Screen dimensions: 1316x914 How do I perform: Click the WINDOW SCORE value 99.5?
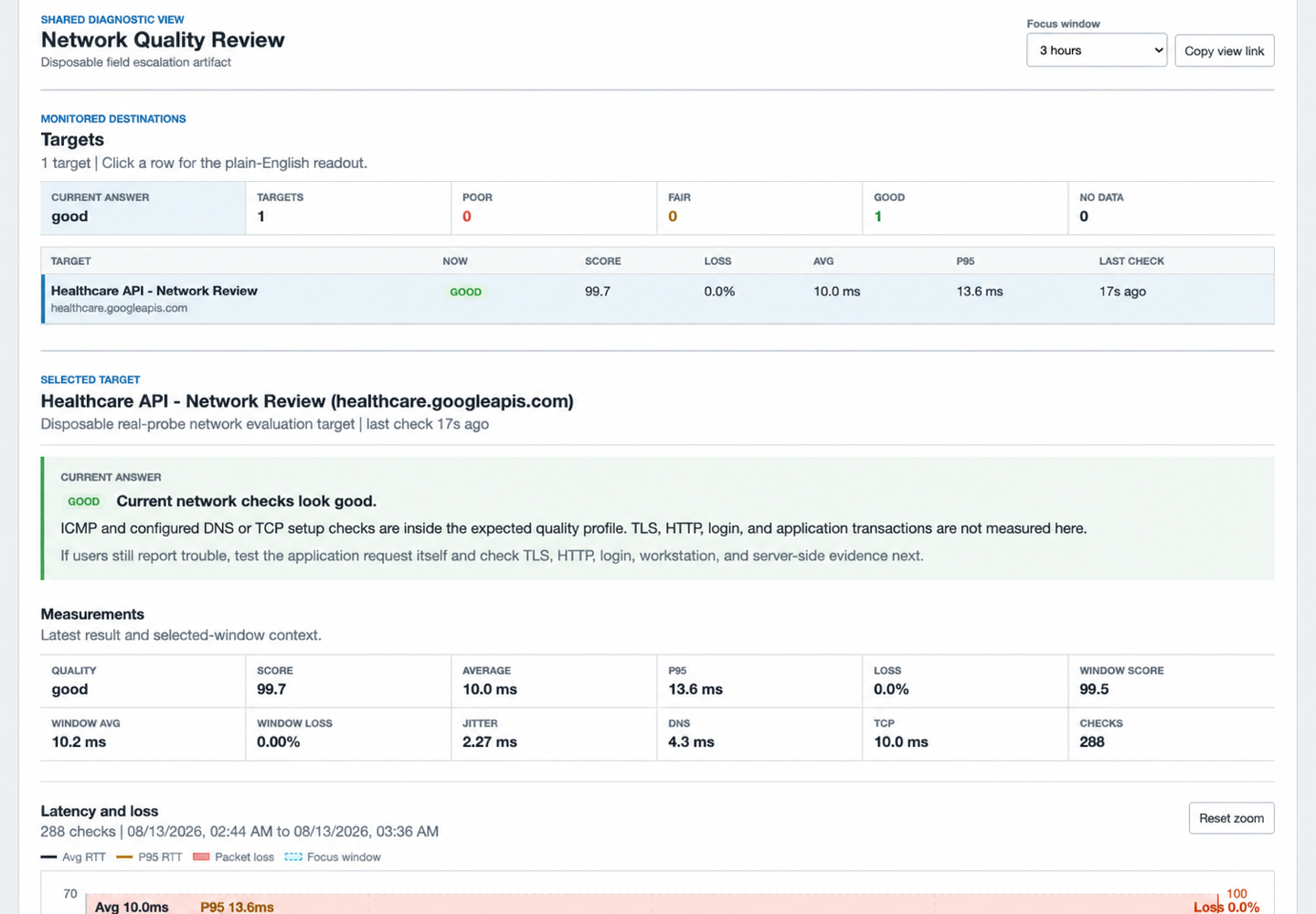[x=1094, y=689]
